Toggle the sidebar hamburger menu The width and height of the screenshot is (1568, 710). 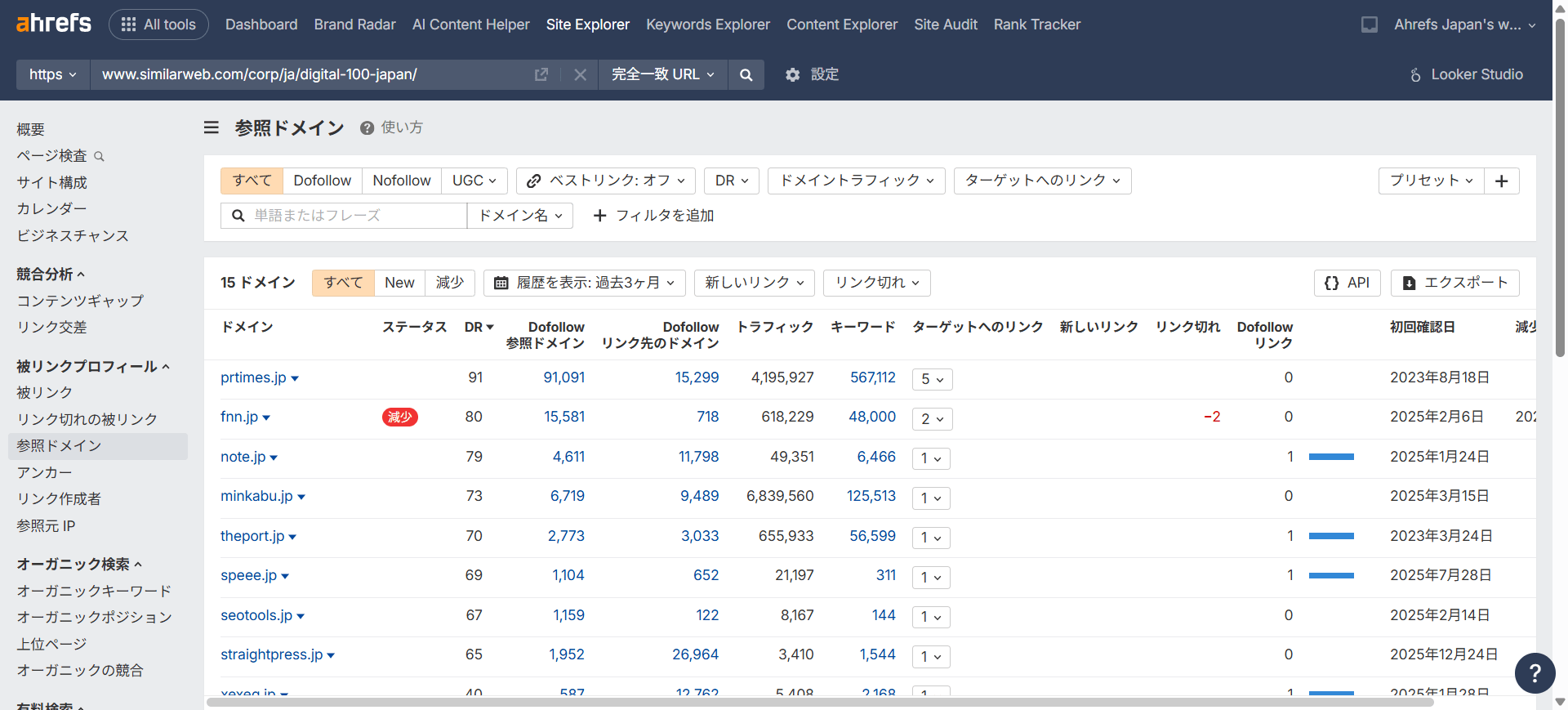(212, 127)
